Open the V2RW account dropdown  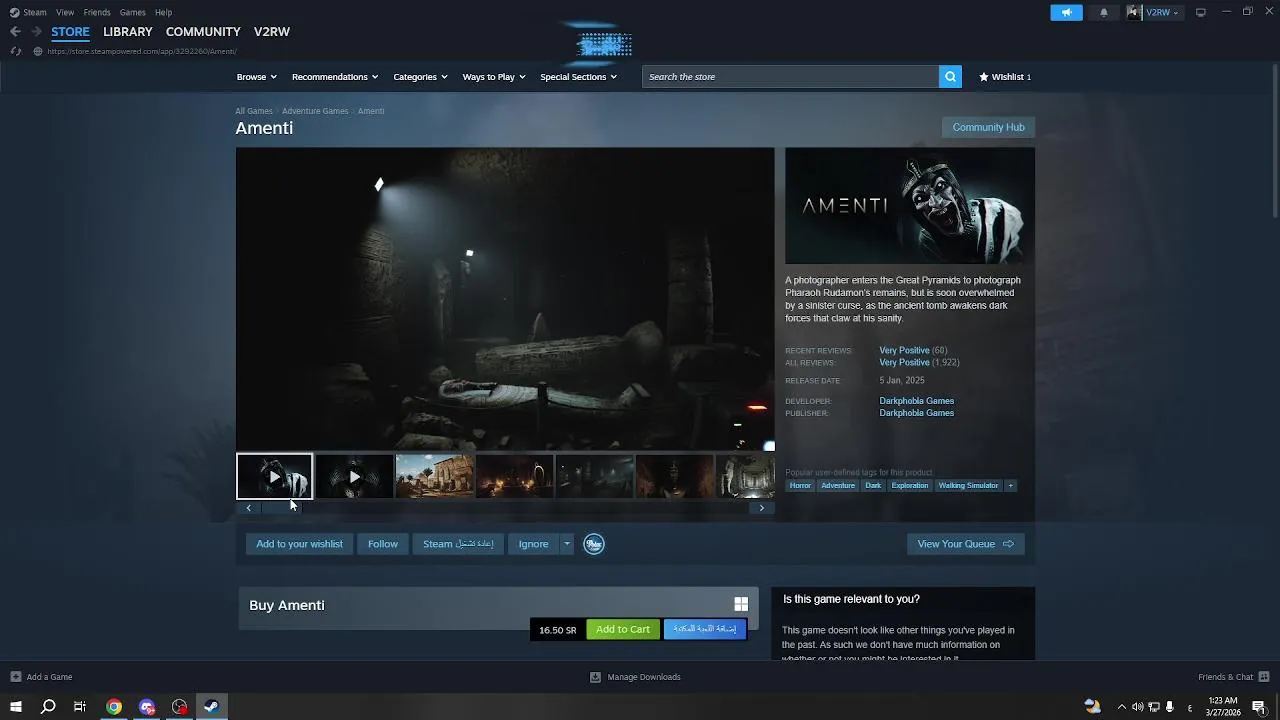pos(1161,12)
